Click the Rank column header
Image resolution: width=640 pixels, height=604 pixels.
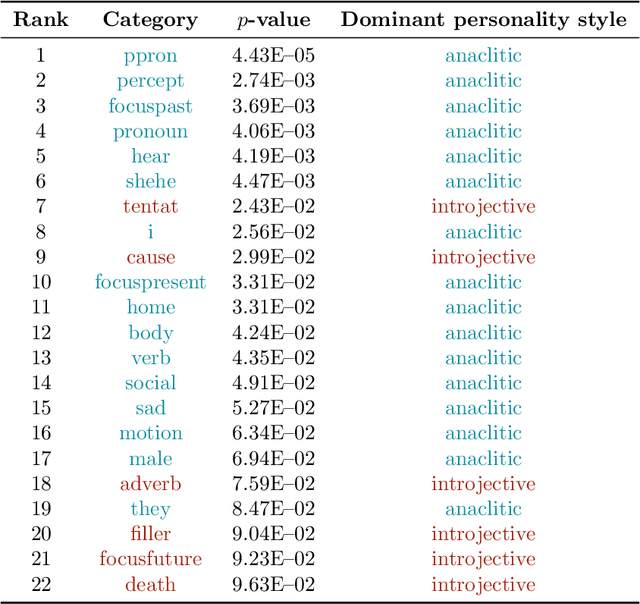(41, 20)
